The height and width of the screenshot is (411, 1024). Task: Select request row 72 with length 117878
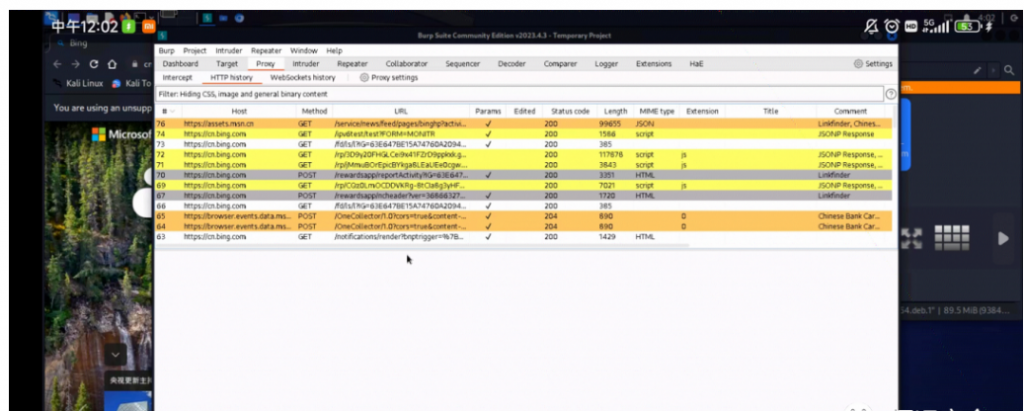coord(523,155)
